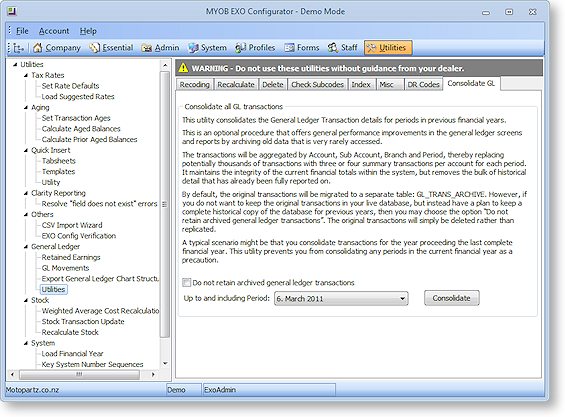The height and width of the screenshot is (417, 565).
Task: Click the Profiles toolbar icon
Action: pos(240,48)
